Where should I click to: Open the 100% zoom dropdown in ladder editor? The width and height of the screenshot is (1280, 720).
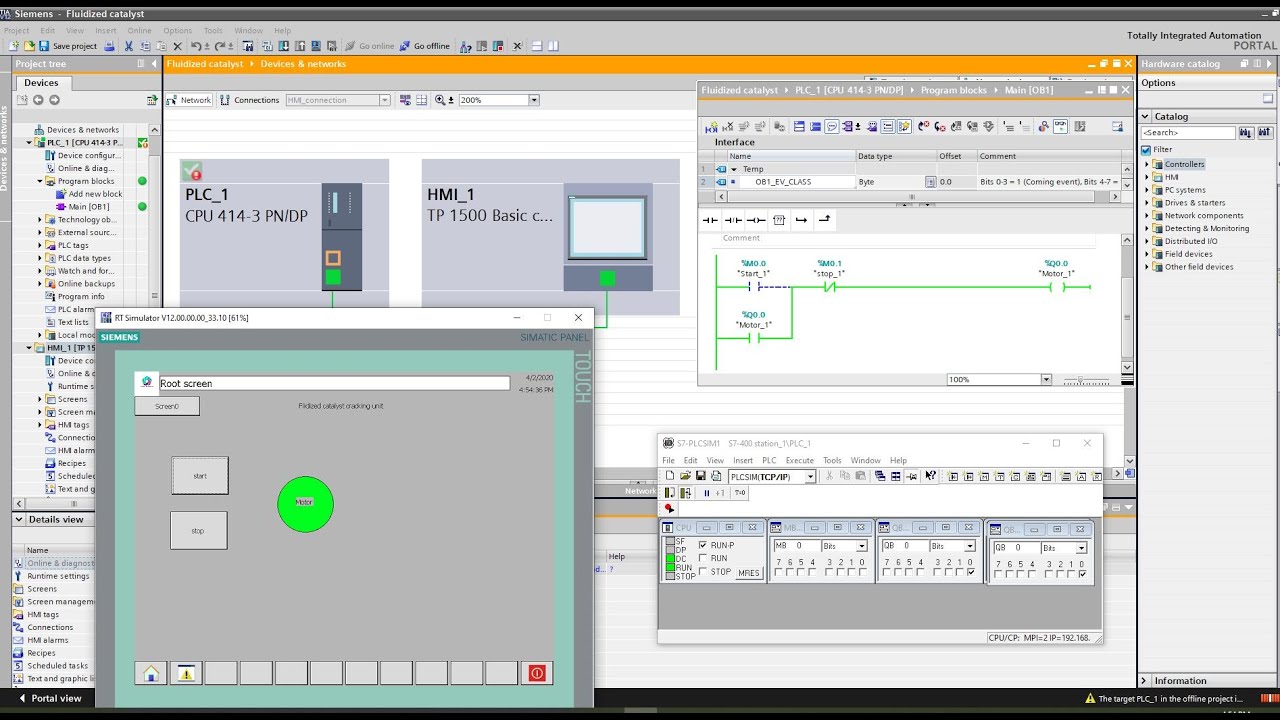click(1046, 380)
